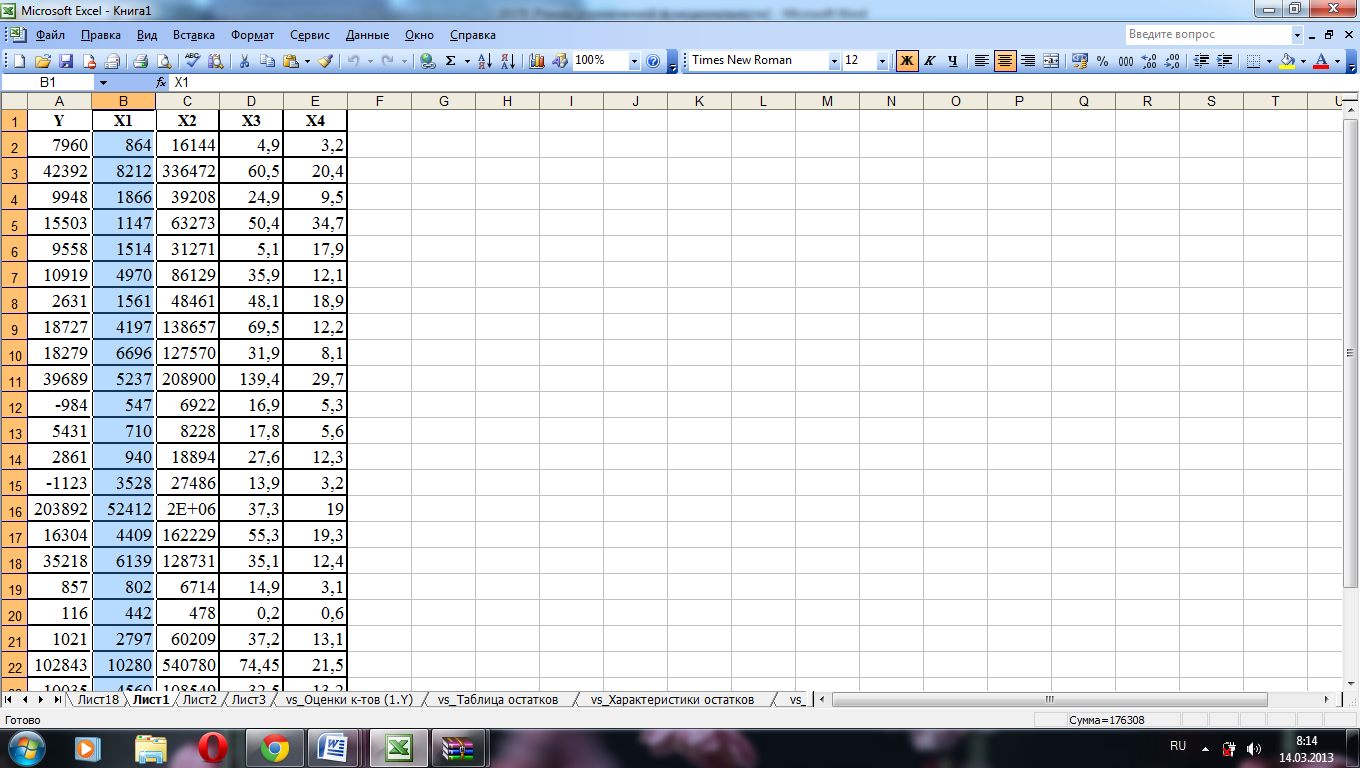Open the Правка menu
Viewport: 1360px width, 768px height.
(x=100, y=35)
